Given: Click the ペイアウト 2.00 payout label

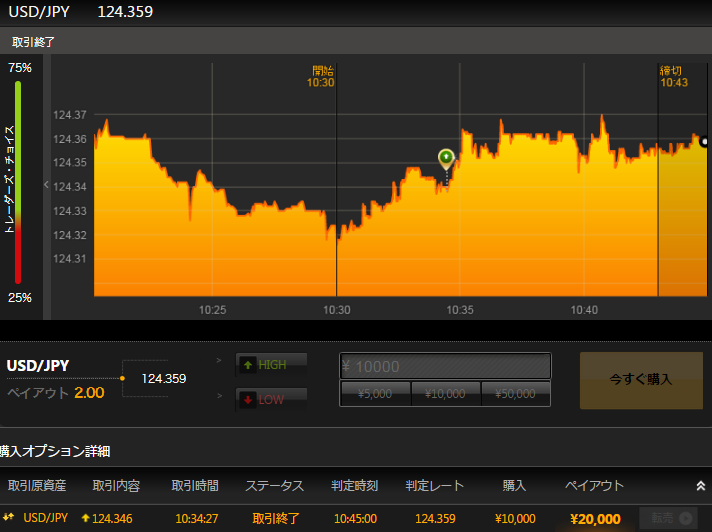Looking at the screenshot, I should click(56, 393).
